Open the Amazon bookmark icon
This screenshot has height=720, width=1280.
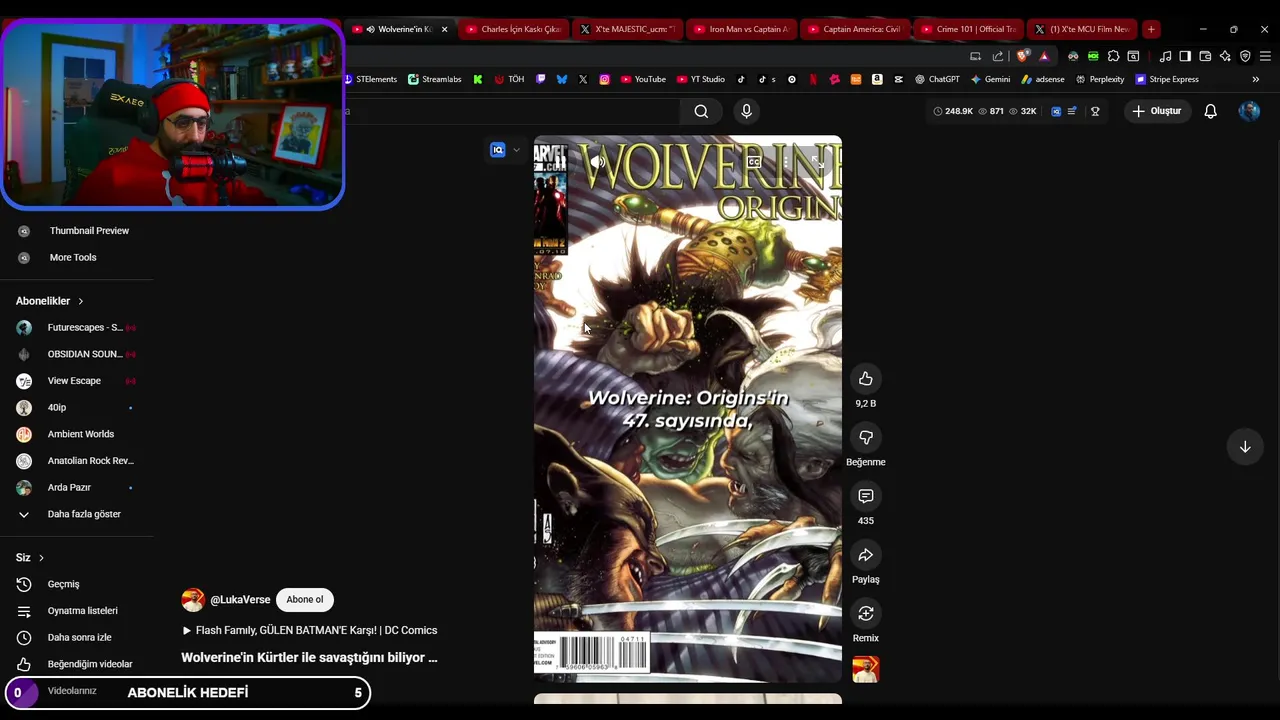pyautogui.click(x=877, y=79)
